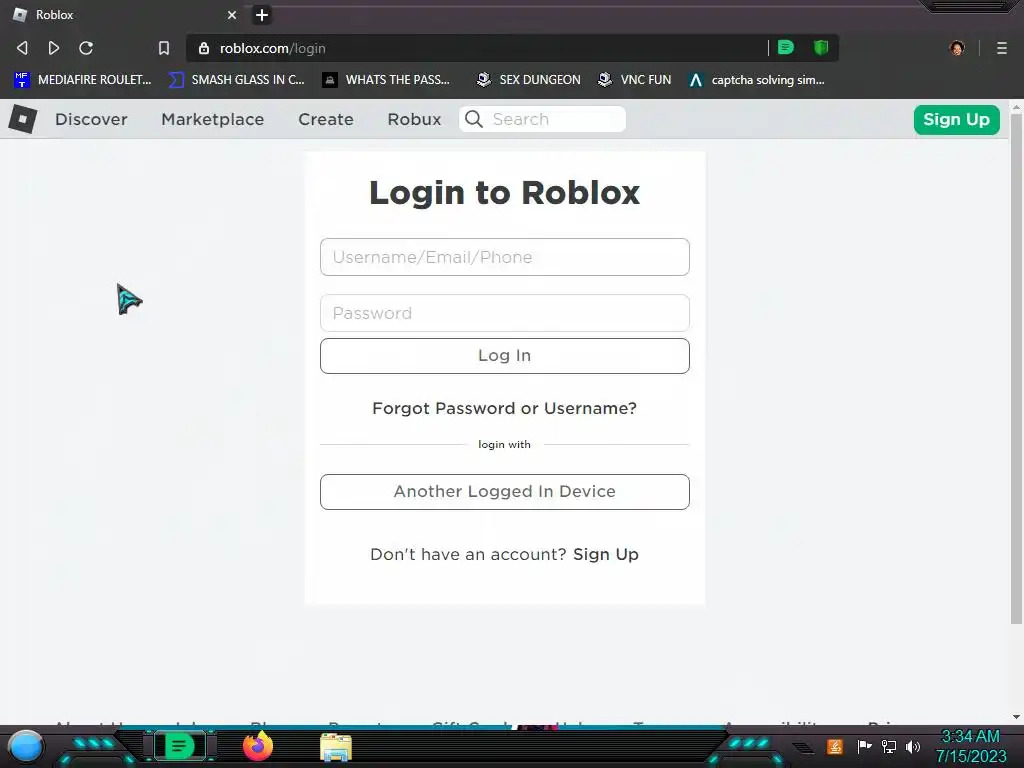The image size is (1024, 768).
Task: Choose Another Logged In Device login
Action: click(504, 492)
